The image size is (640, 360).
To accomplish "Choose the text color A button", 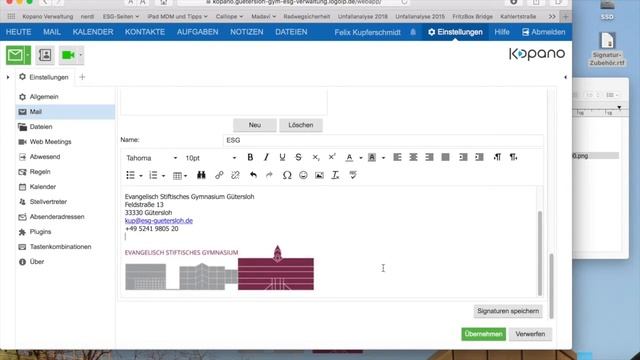I will point(349,158).
